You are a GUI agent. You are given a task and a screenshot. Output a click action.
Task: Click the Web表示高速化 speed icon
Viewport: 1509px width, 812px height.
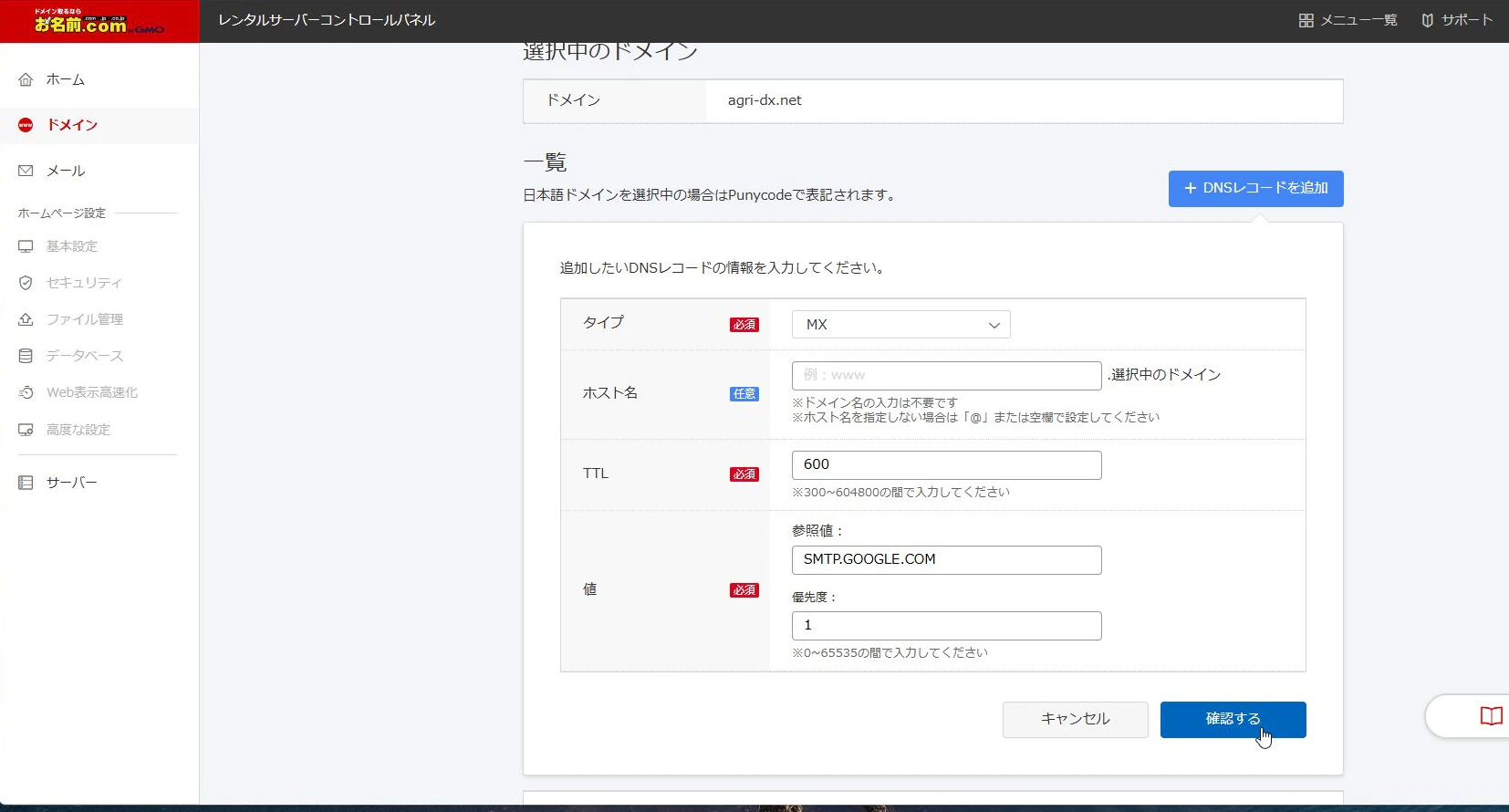click(x=26, y=392)
